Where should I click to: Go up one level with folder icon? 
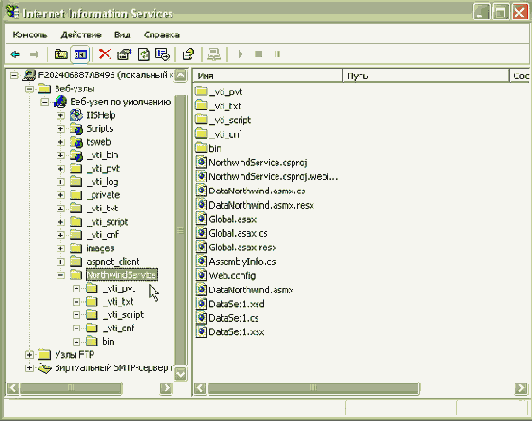point(61,54)
